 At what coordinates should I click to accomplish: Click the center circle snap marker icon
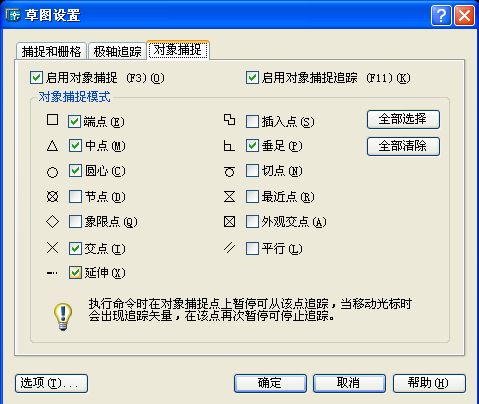52,172
